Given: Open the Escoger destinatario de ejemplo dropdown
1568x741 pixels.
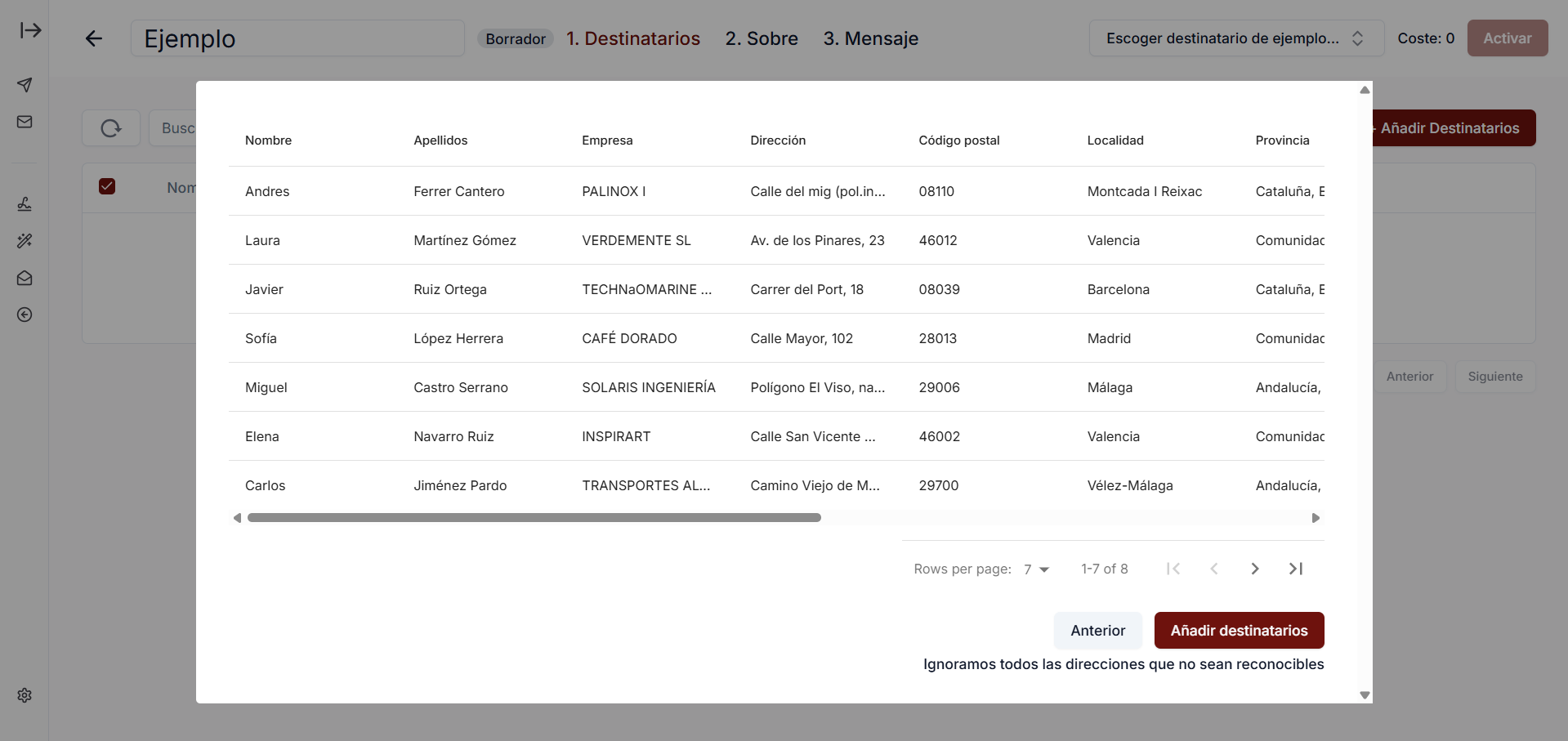Looking at the screenshot, I should pyautogui.click(x=1235, y=38).
